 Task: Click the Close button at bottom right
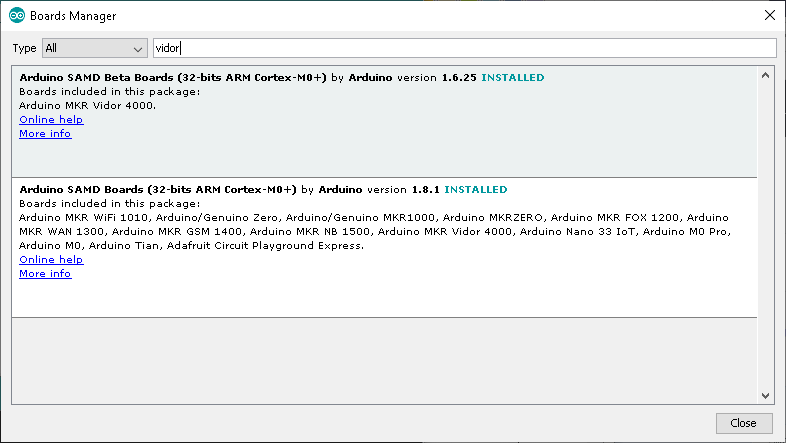click(x=744, y=423)
